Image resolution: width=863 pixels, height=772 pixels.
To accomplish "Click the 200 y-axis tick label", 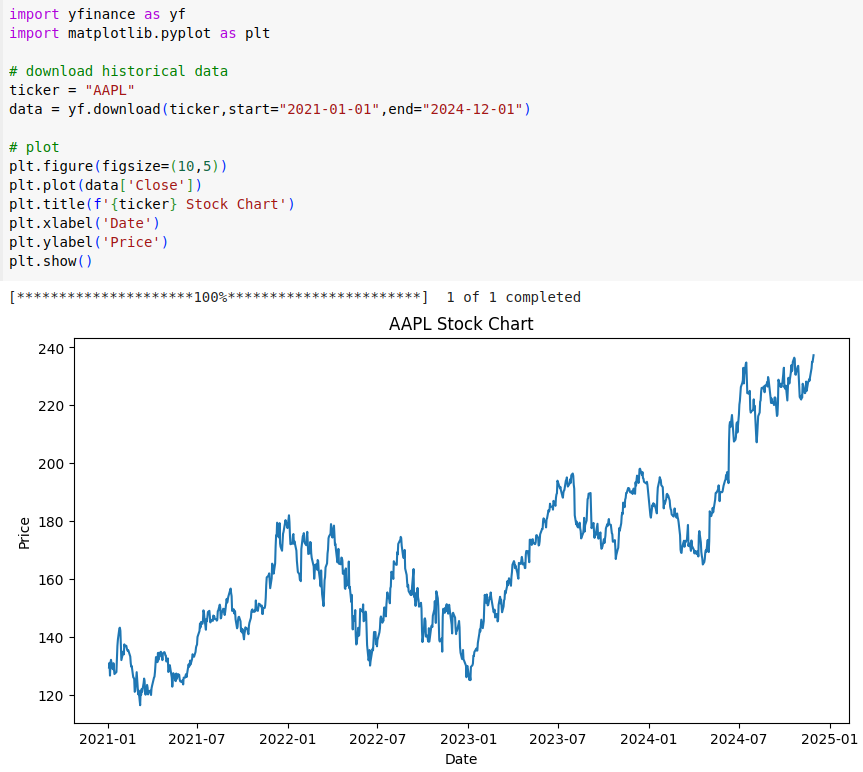I will click(x=51, y=464).
